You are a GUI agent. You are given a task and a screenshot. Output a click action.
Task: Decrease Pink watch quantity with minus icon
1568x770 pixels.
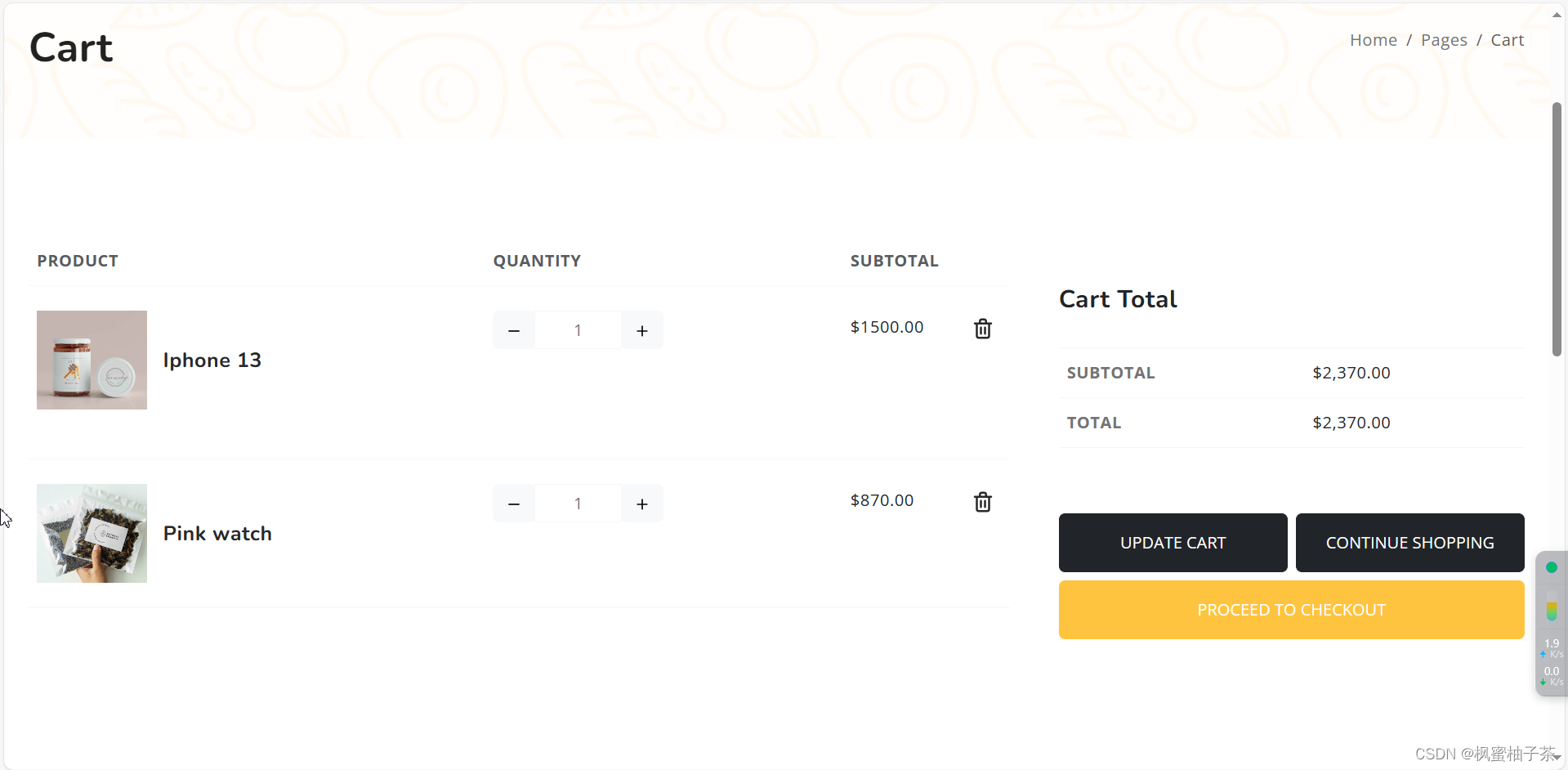tap(514, 504)
